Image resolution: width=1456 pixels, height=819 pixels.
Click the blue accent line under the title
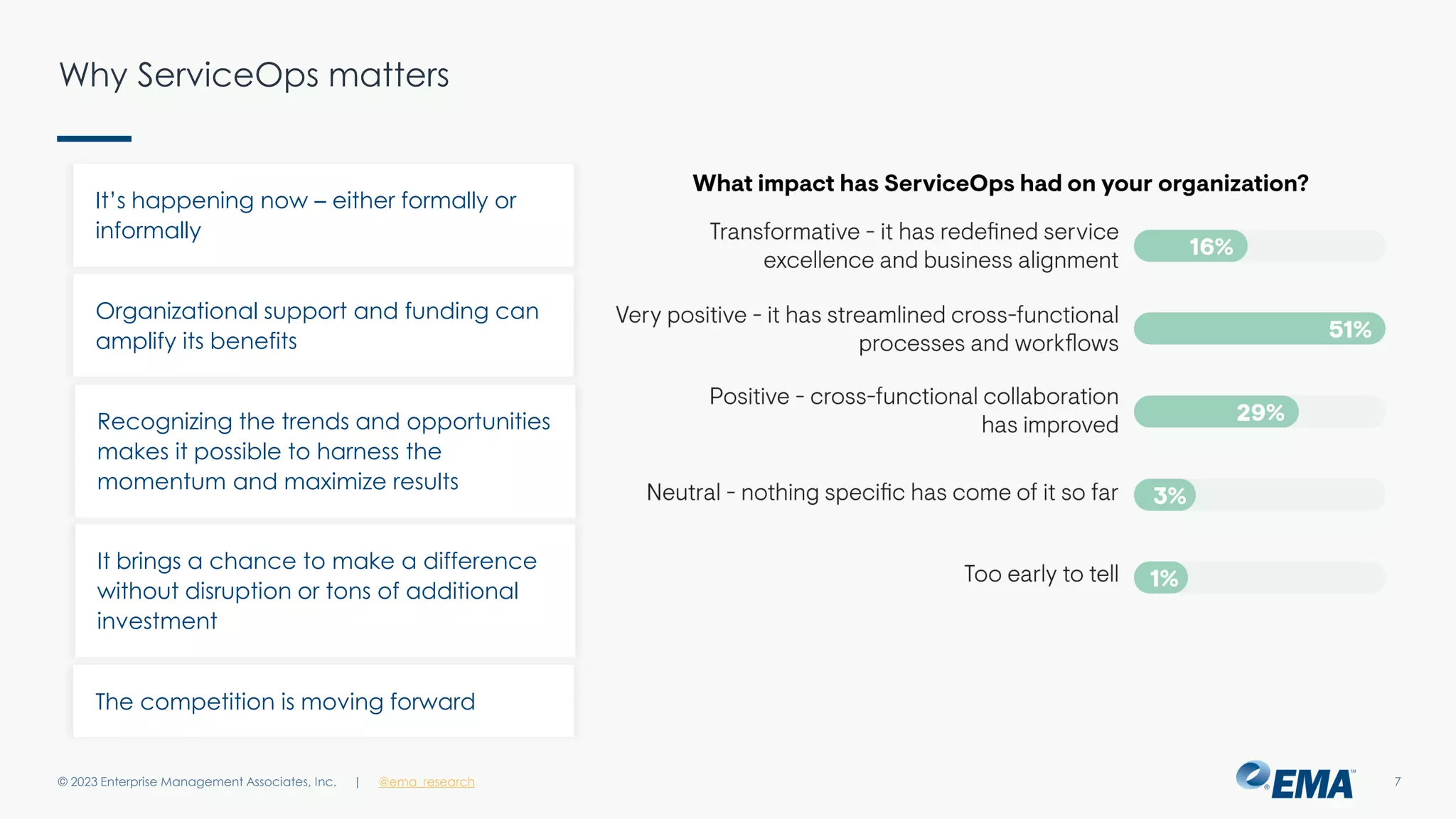point(94,139)
